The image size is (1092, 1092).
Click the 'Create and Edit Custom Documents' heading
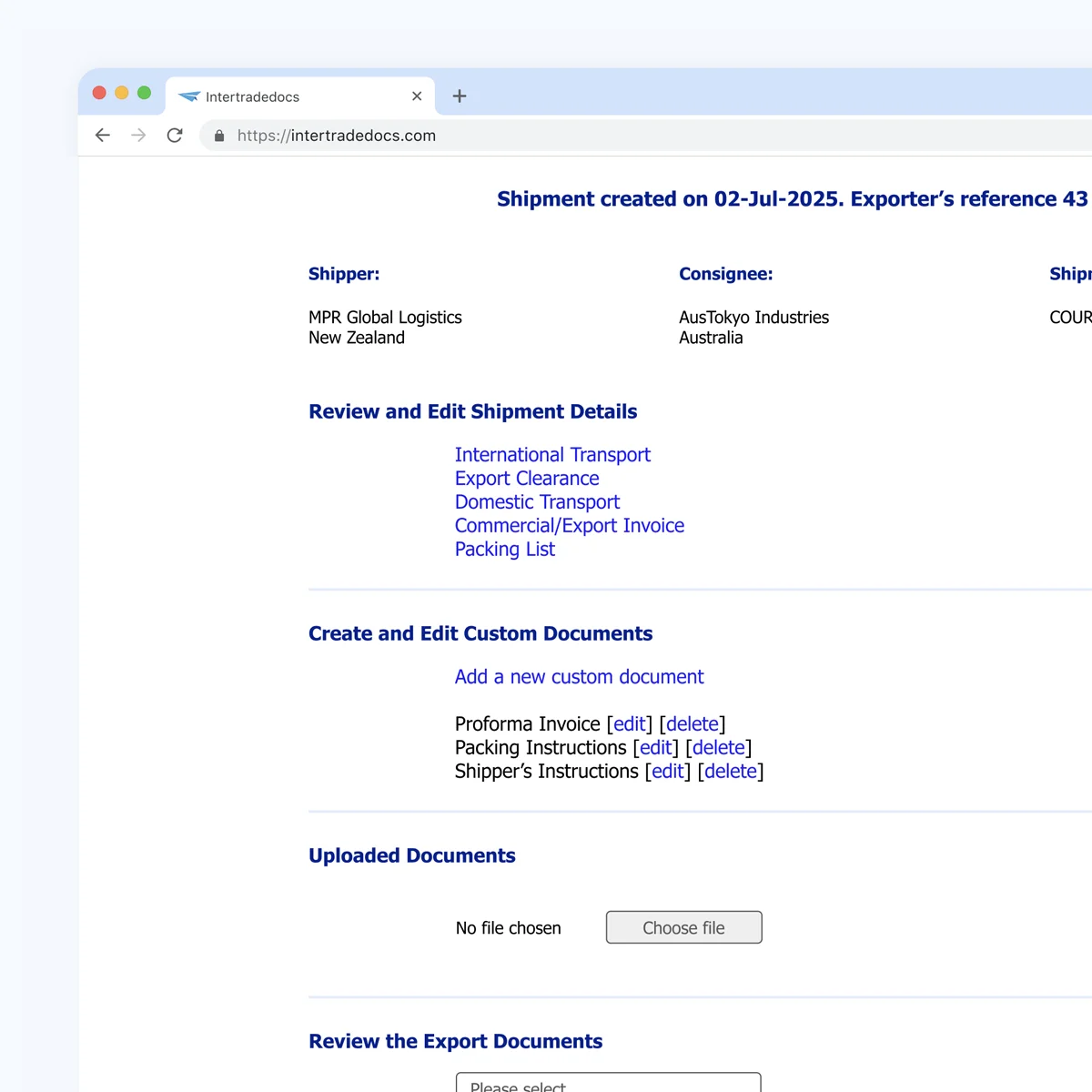pyautogui.click(x=480, y=633)
